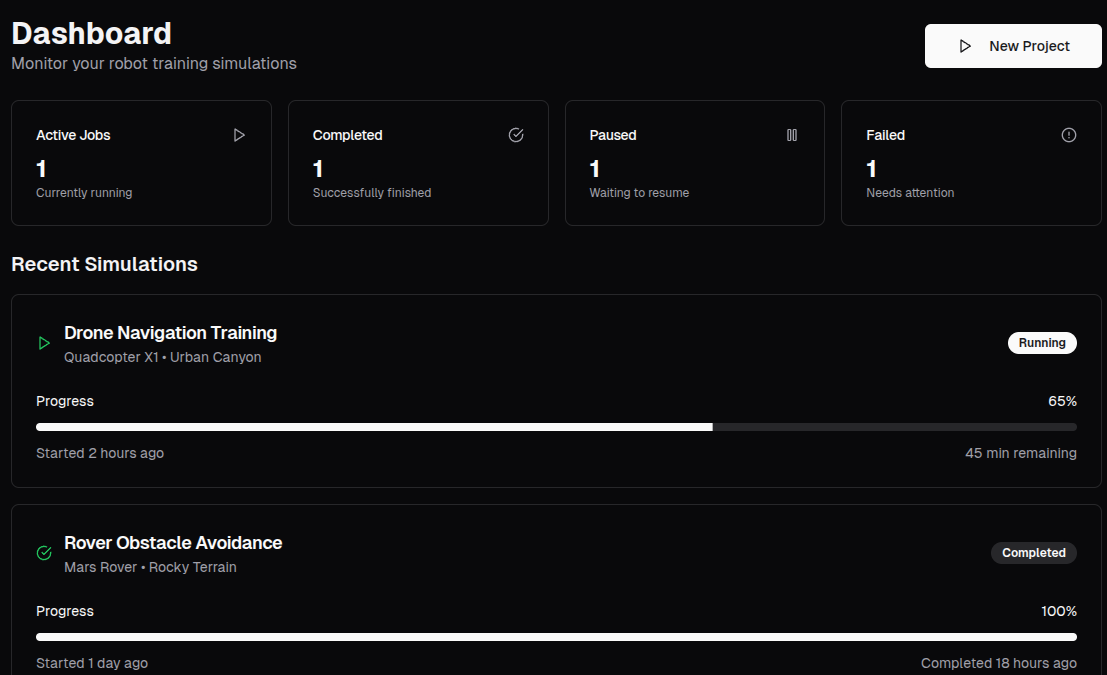1107x675 pixels.
Task: Click green play icon beside Drone Navigation Training
Action: 44,343
